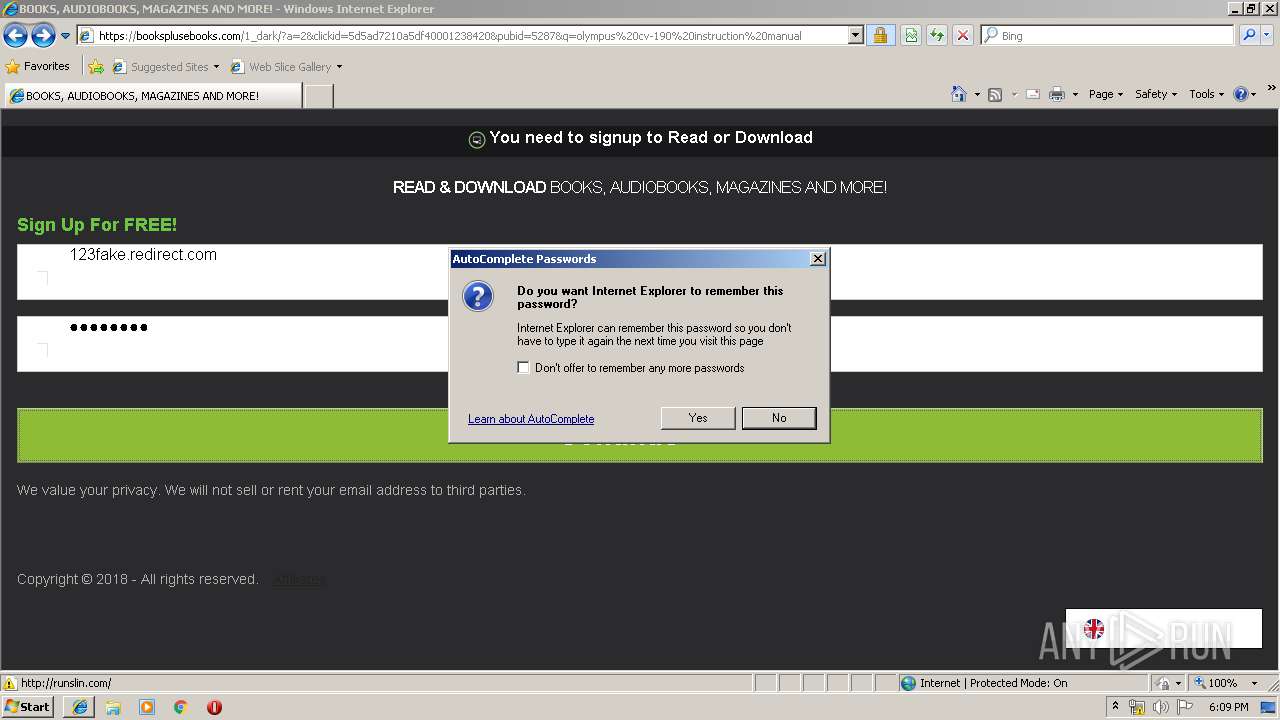This screenshot has width=1280, height=720.
Task: Click 'Sign Up For FREE!' heading text
Action: coord(97,225)
